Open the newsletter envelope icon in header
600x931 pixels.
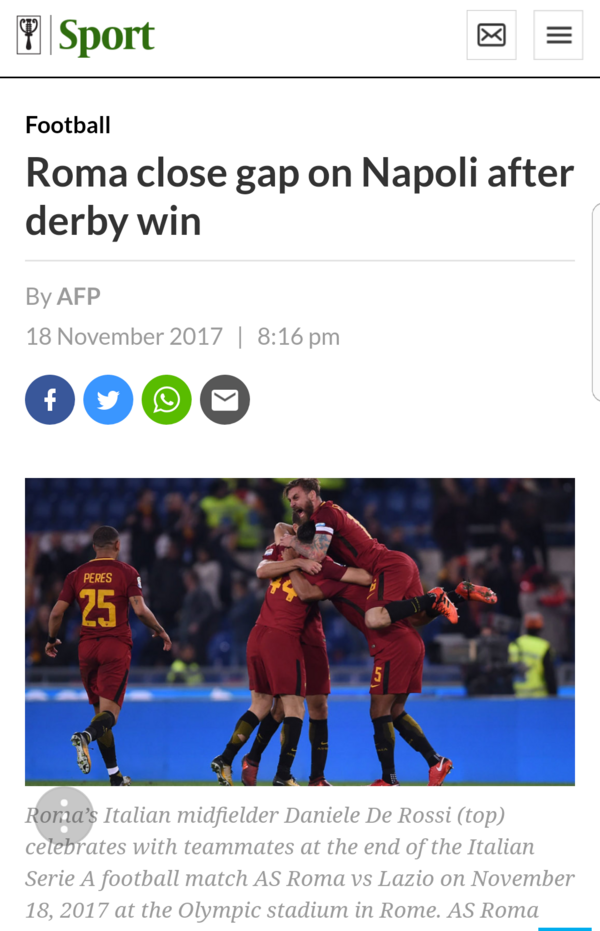pos(491,35)
